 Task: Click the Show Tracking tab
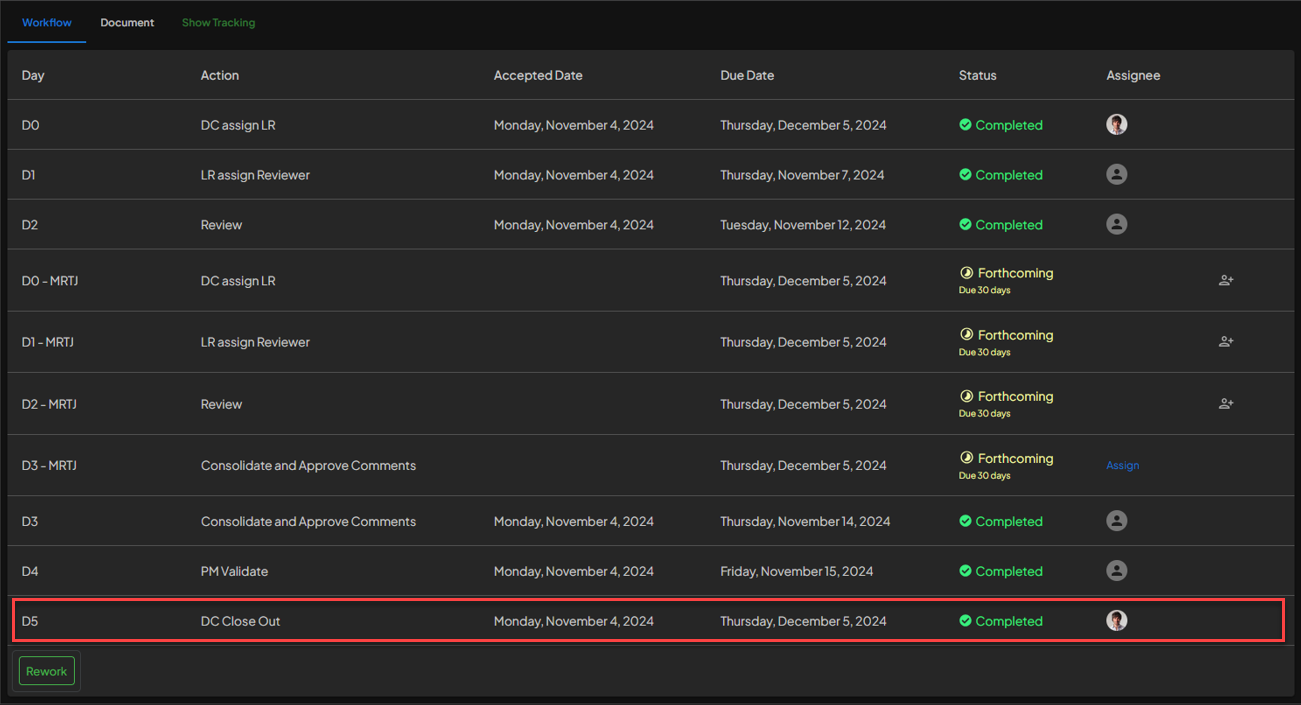click(218, 23)
